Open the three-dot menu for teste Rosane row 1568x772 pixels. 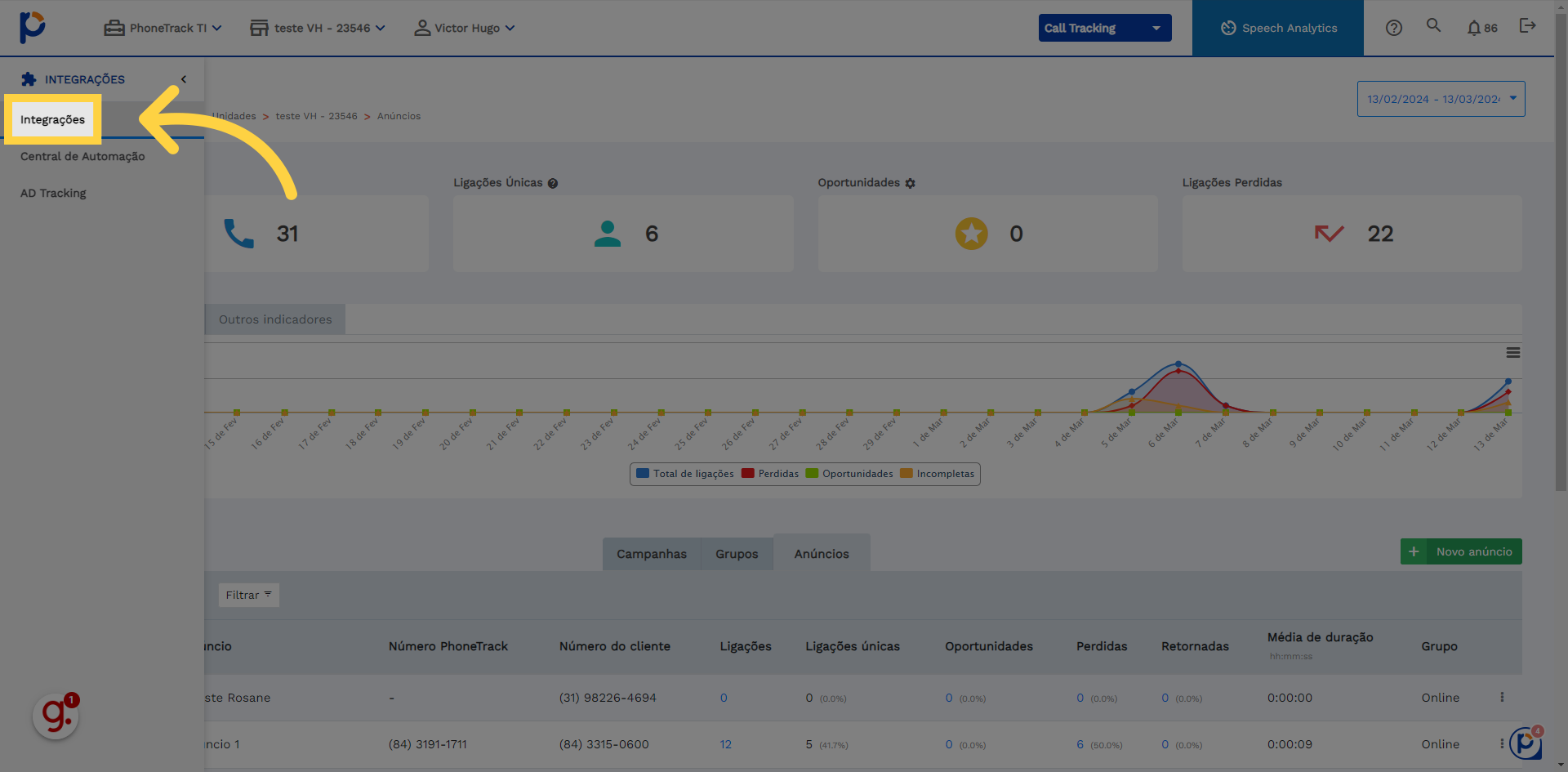[1502, 697]
